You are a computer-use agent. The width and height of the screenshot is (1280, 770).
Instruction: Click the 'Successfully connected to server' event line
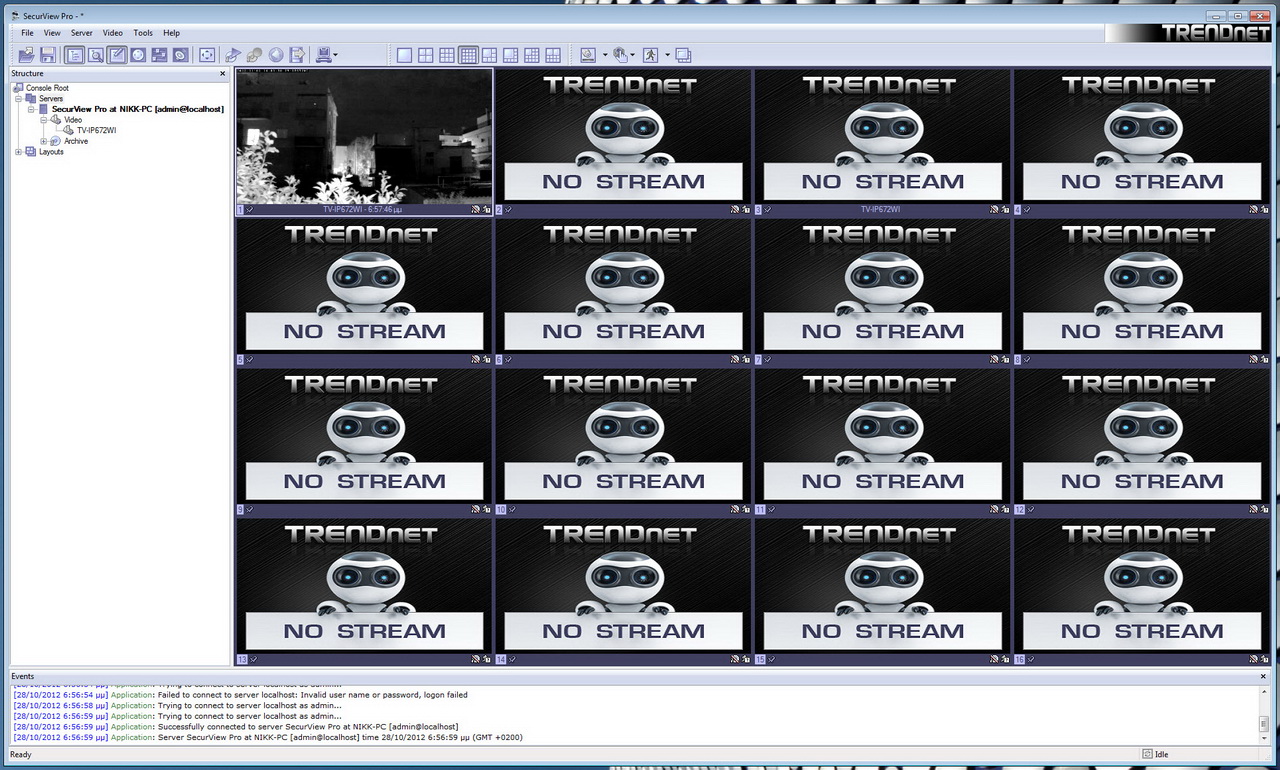click(x=236, y=727)
